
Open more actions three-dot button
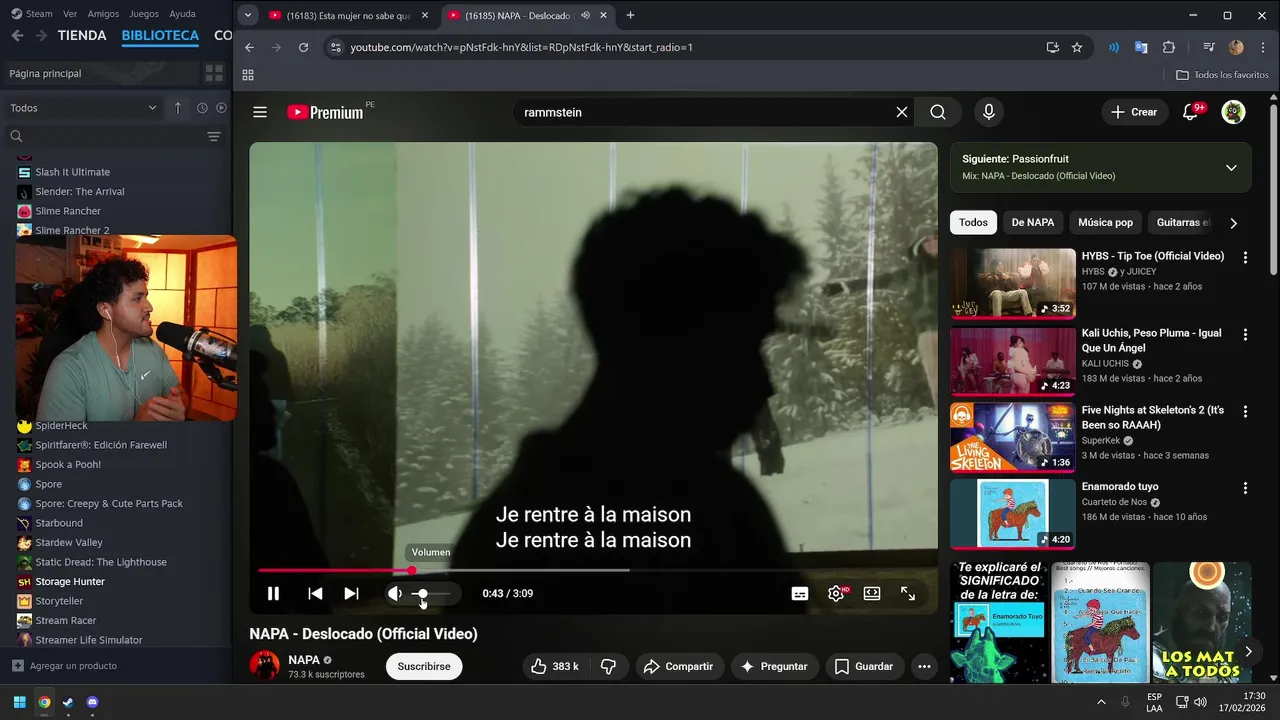[924, 666]
